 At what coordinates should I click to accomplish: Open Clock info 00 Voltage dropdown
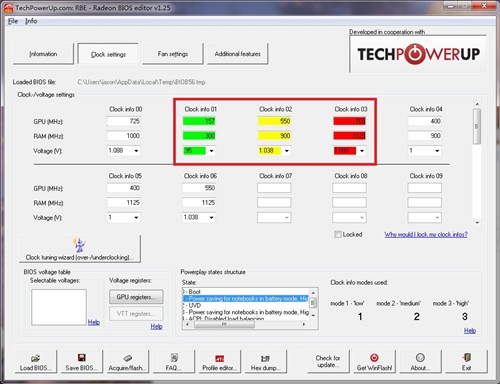(136, 151)
